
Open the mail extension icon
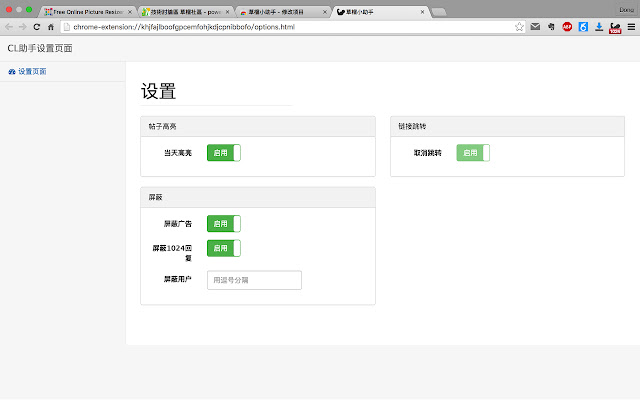pos(535,27)
